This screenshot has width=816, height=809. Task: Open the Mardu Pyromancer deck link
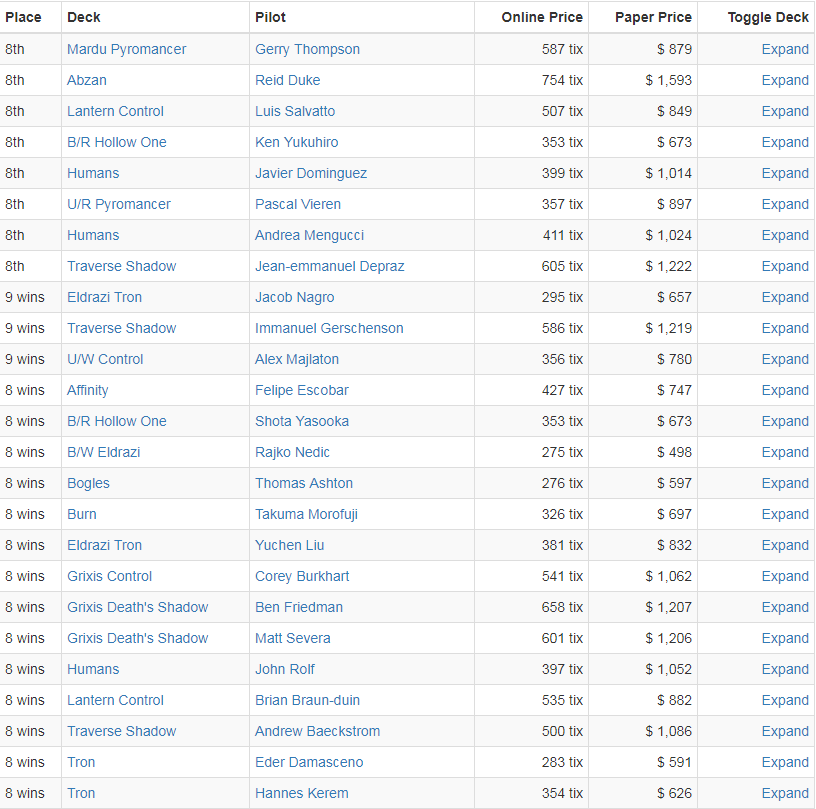point(126,49)
